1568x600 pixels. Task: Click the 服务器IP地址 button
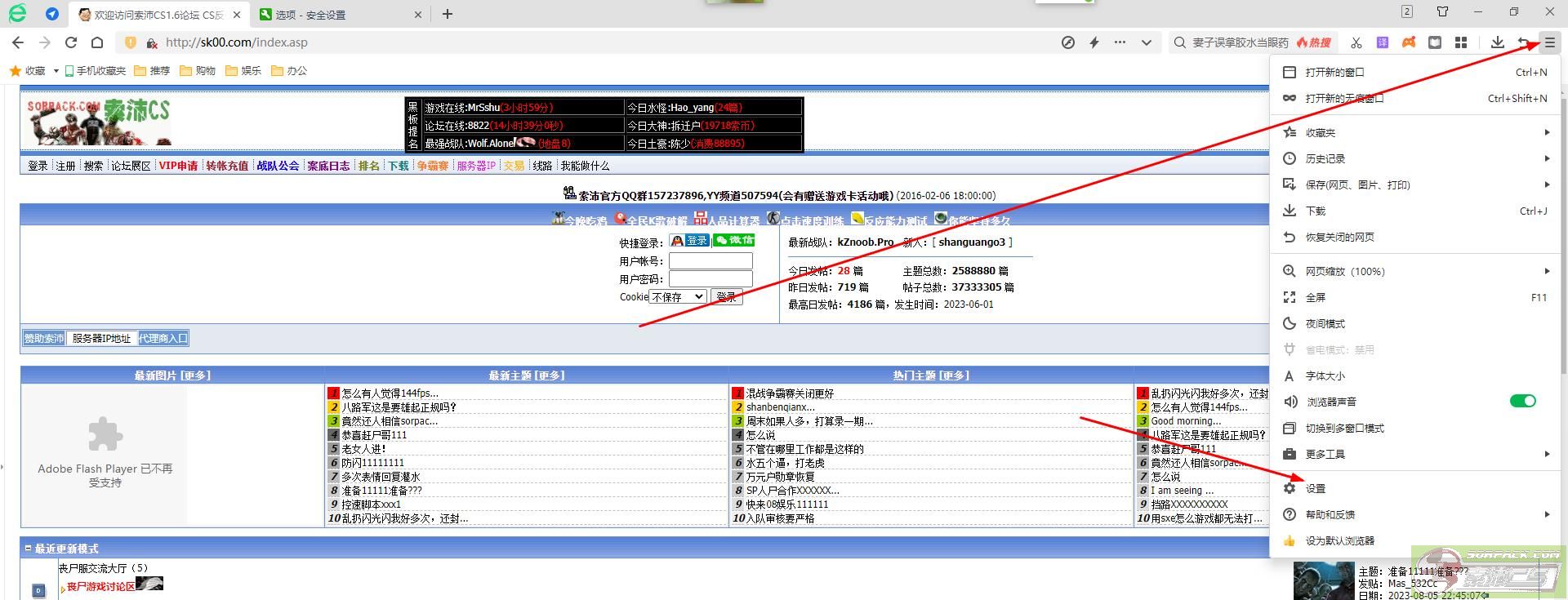pos(101,338)
